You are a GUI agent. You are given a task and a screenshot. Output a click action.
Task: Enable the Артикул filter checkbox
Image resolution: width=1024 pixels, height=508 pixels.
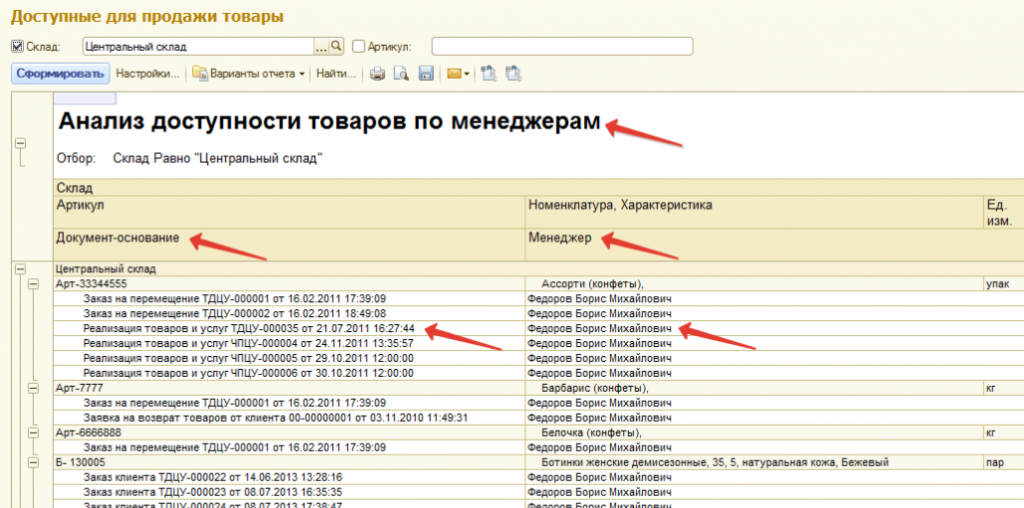[x=359, y=46]
